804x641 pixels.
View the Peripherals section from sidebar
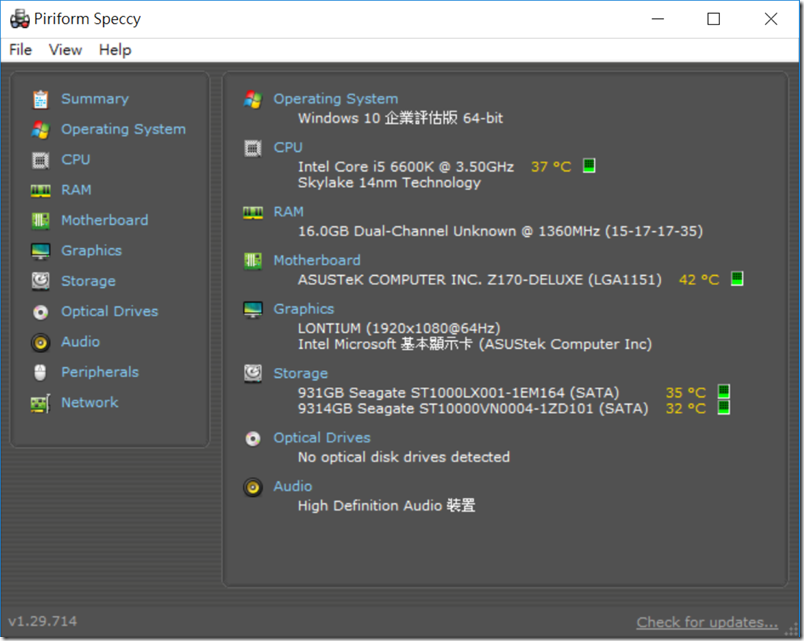100,372
